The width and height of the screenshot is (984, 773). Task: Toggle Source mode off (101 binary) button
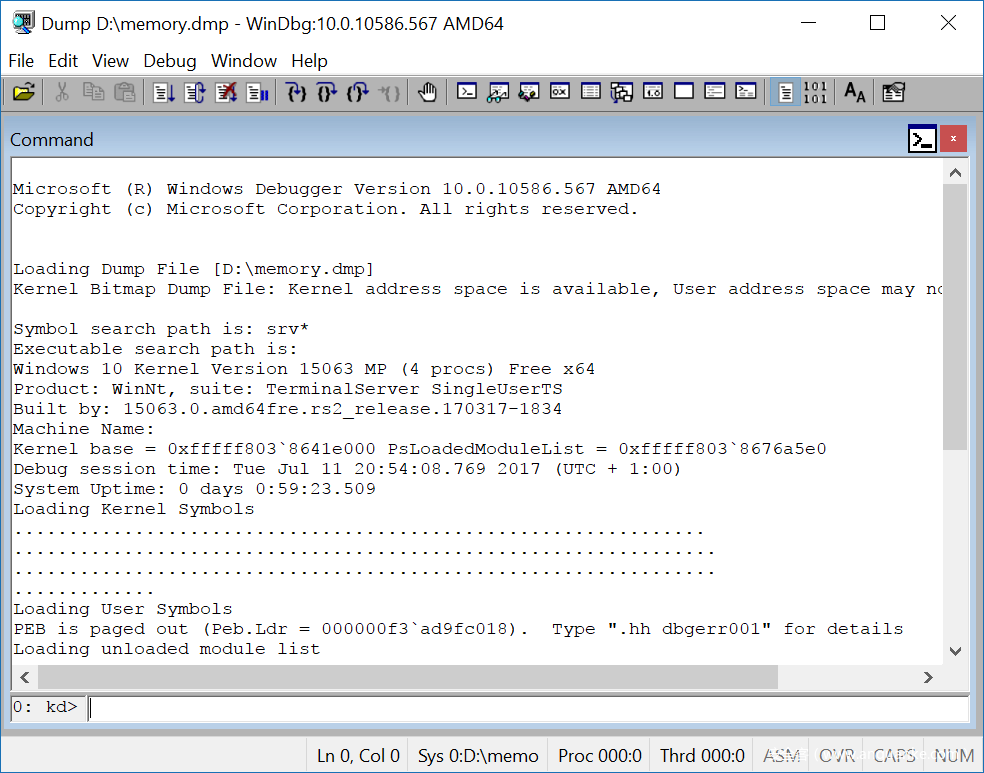815,92
